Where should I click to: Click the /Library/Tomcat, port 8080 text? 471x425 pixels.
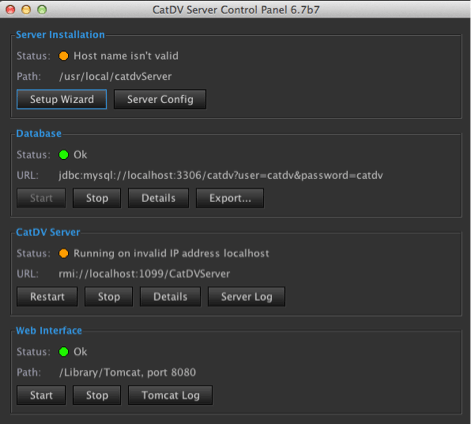[127, 372]
